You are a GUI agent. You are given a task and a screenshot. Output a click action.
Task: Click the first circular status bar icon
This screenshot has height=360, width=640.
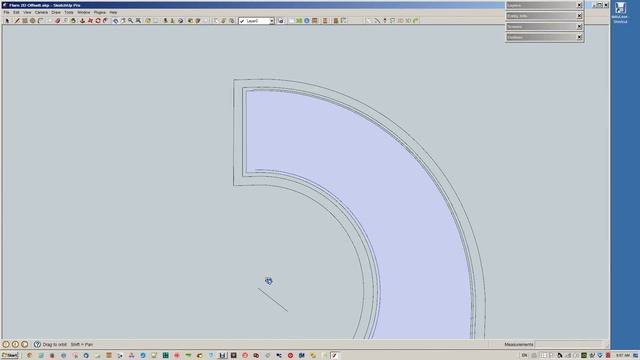6,344
